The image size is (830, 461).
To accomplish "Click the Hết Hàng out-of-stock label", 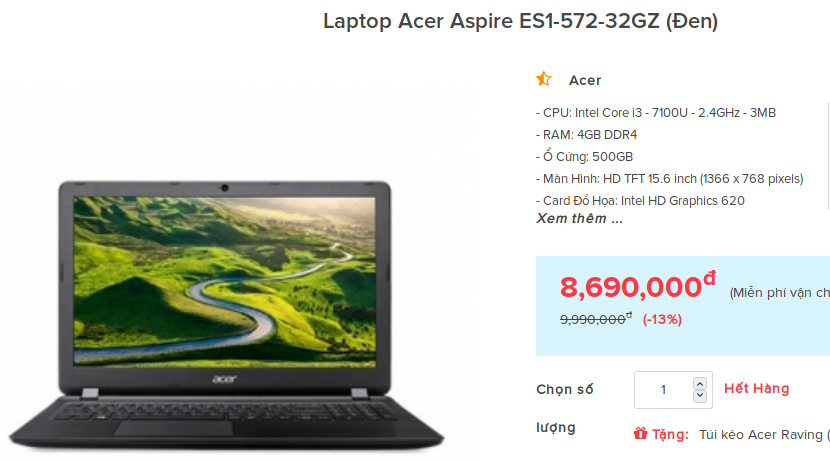I will (x=756, y=388).
